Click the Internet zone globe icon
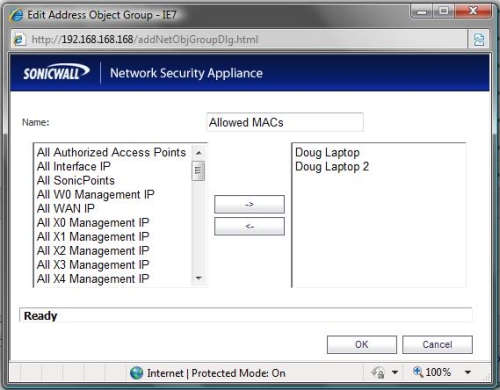 point(136,373)
